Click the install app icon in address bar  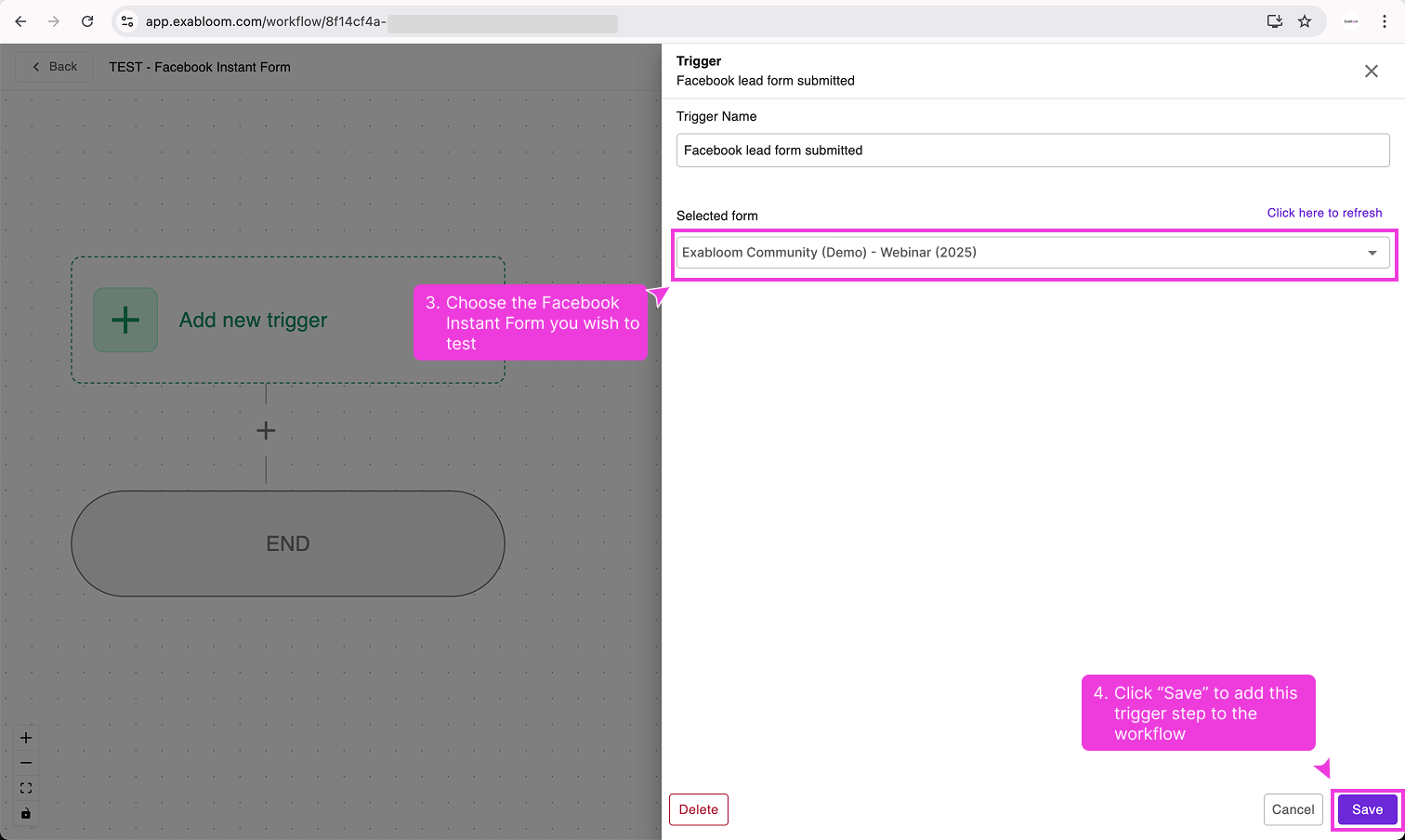[1274, 20]
